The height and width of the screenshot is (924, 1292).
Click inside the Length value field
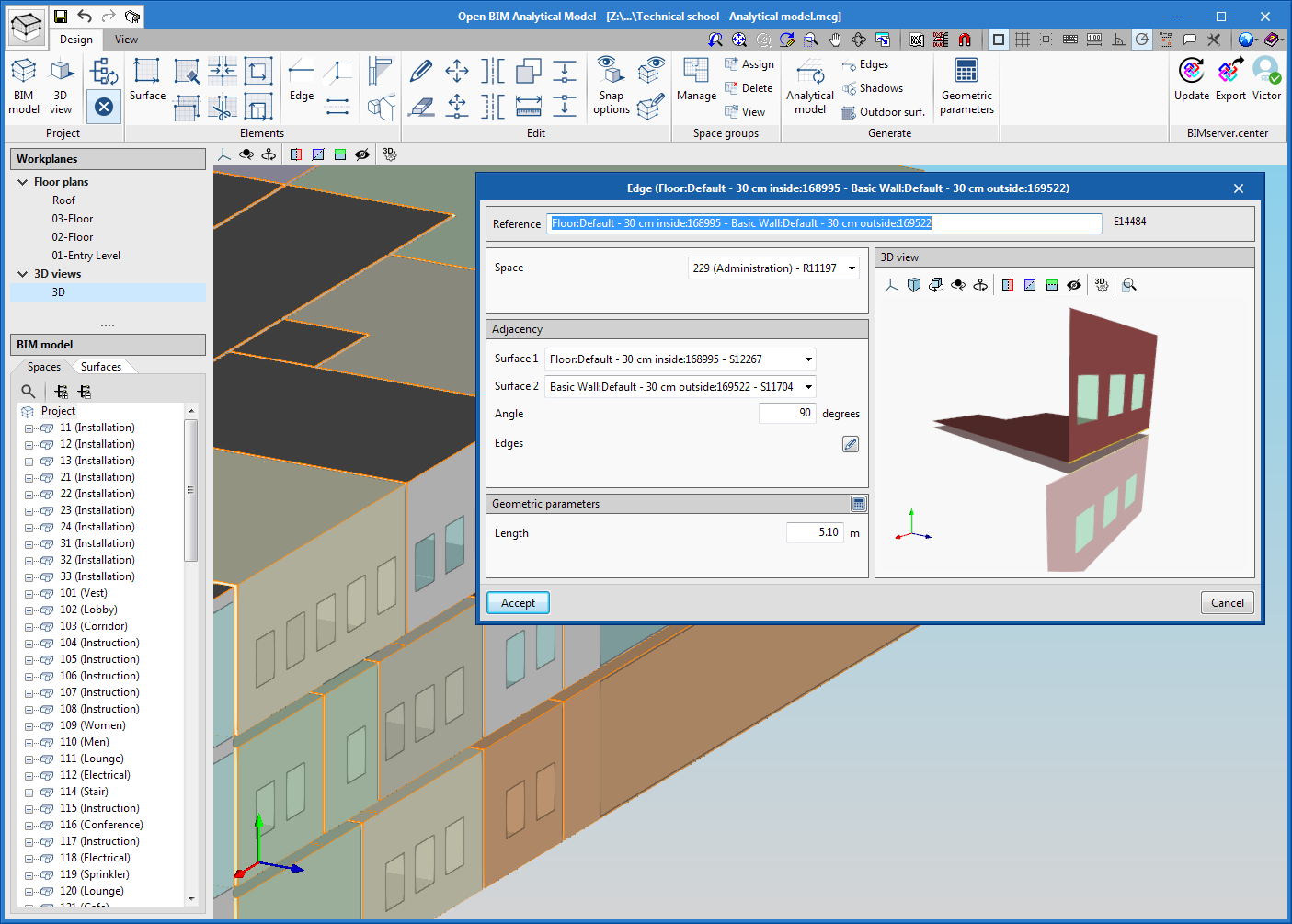tap(815, 532)
